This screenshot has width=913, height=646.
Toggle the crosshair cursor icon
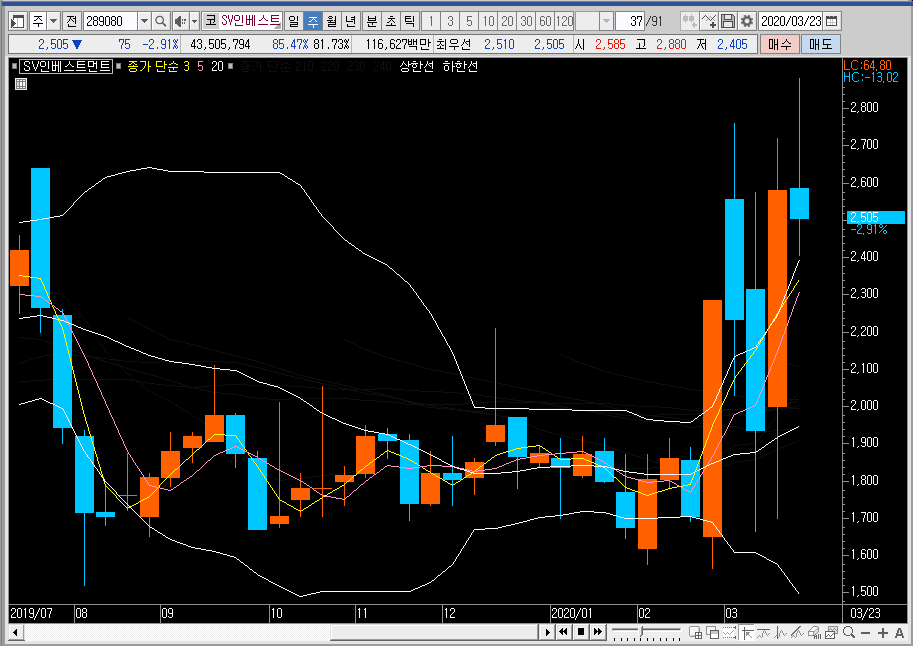coord(746,632)
